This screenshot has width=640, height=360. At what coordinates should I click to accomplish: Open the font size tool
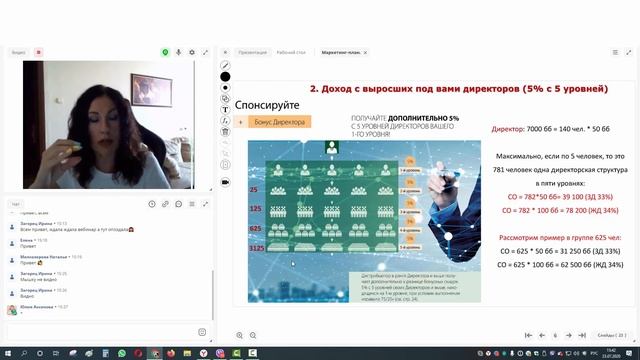(x=225, y=120)
